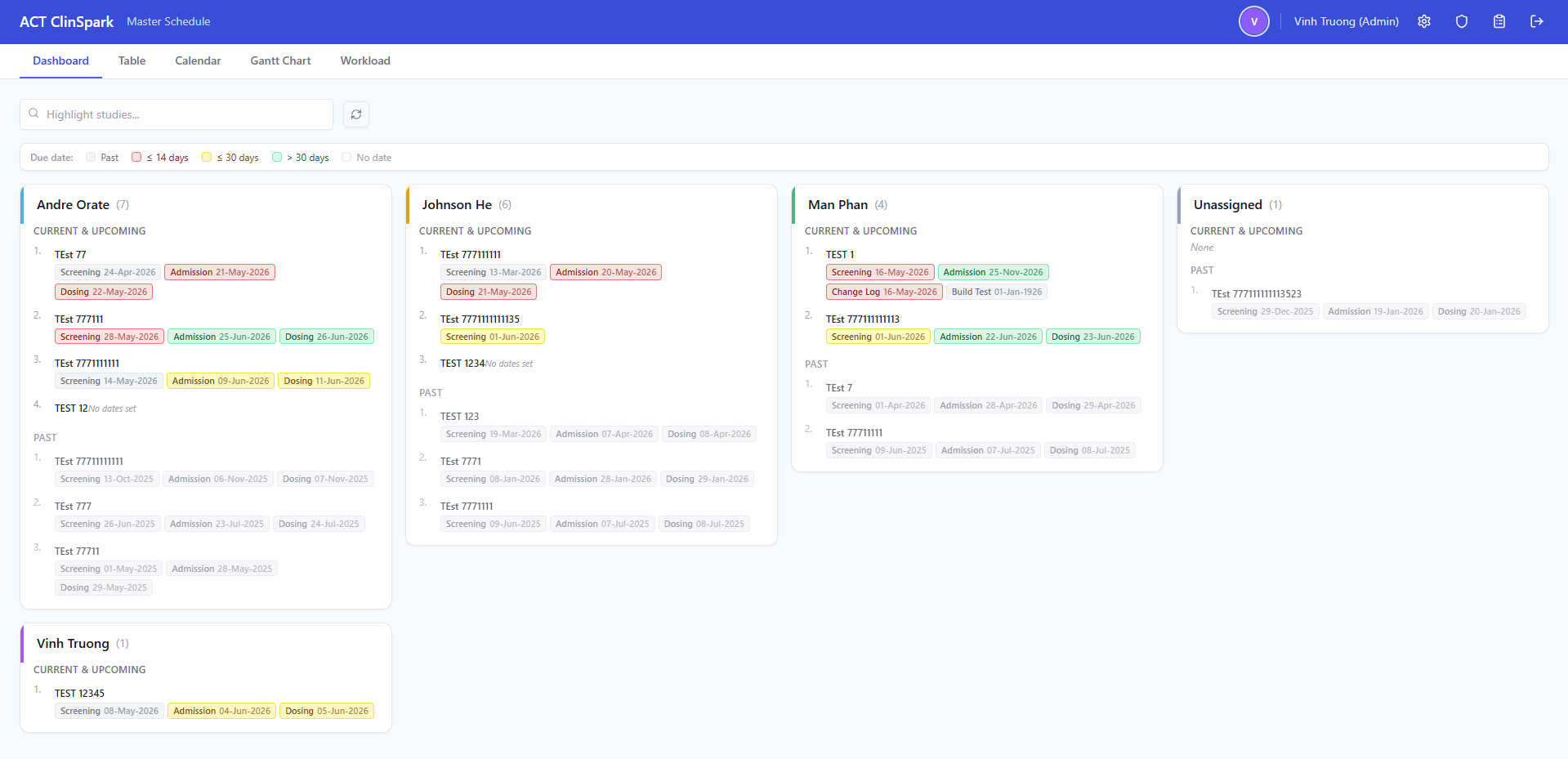Open the Gantt Chart tab
Viewport: 1568px width, 759px height.
coord(280,60)
